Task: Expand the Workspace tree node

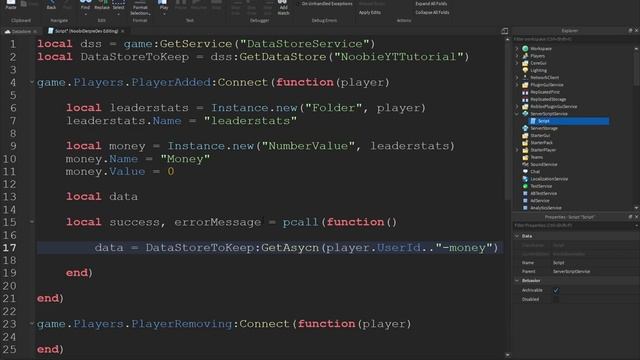Action: (x=517, y=49)
